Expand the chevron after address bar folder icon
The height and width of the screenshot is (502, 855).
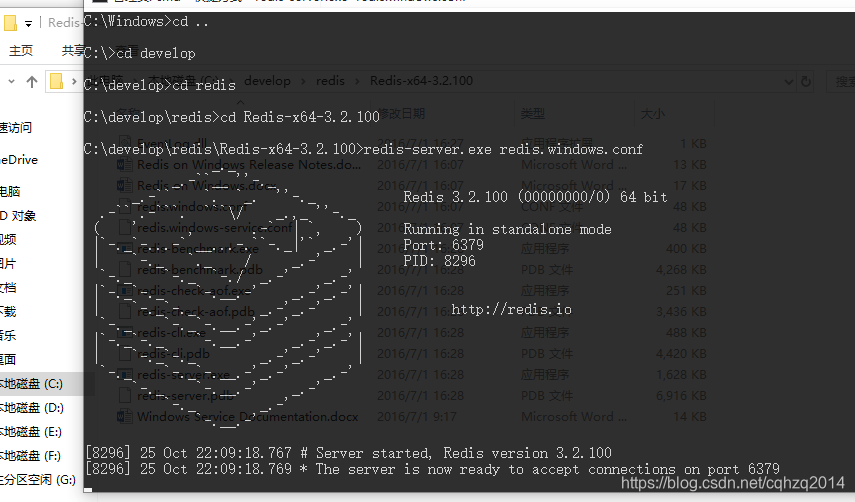tap(74, 82)
